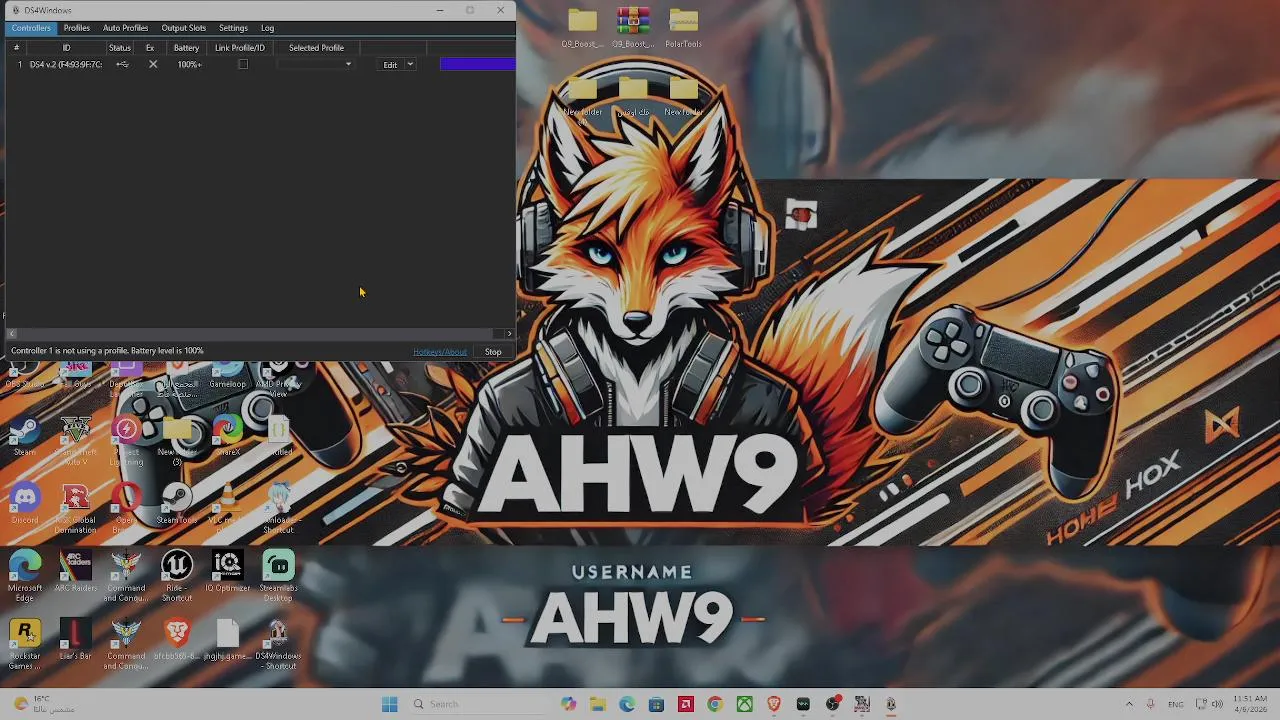Click the status bar controller message
Image resolution: width=1280 pixels, height=720 pixels.
tap(107, 351)
